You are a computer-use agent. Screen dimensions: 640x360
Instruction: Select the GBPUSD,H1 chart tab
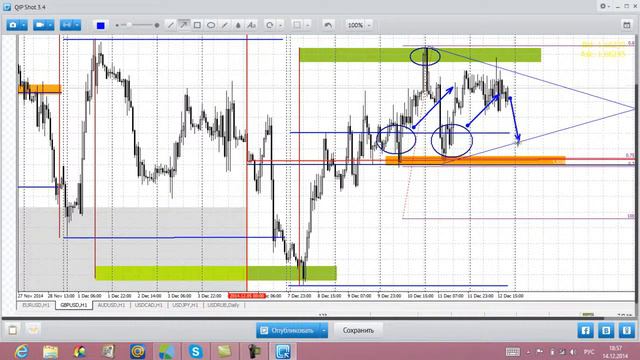tap(73, 305)
